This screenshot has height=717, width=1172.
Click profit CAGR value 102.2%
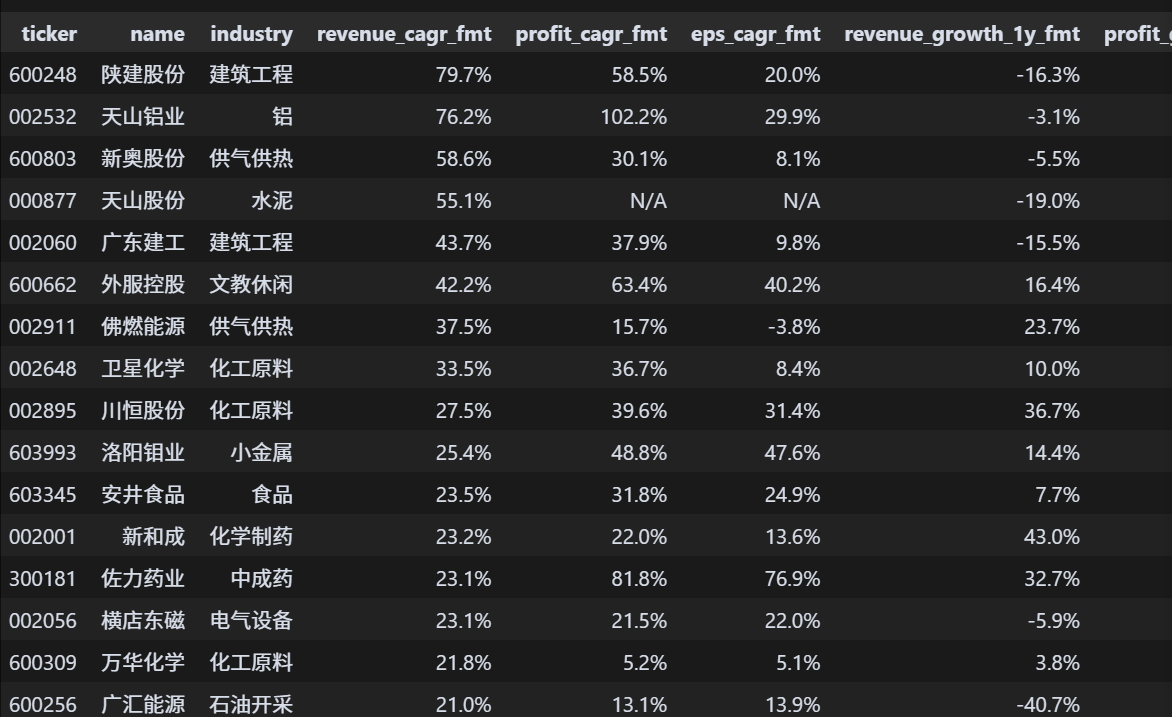(x=634, y=117)
